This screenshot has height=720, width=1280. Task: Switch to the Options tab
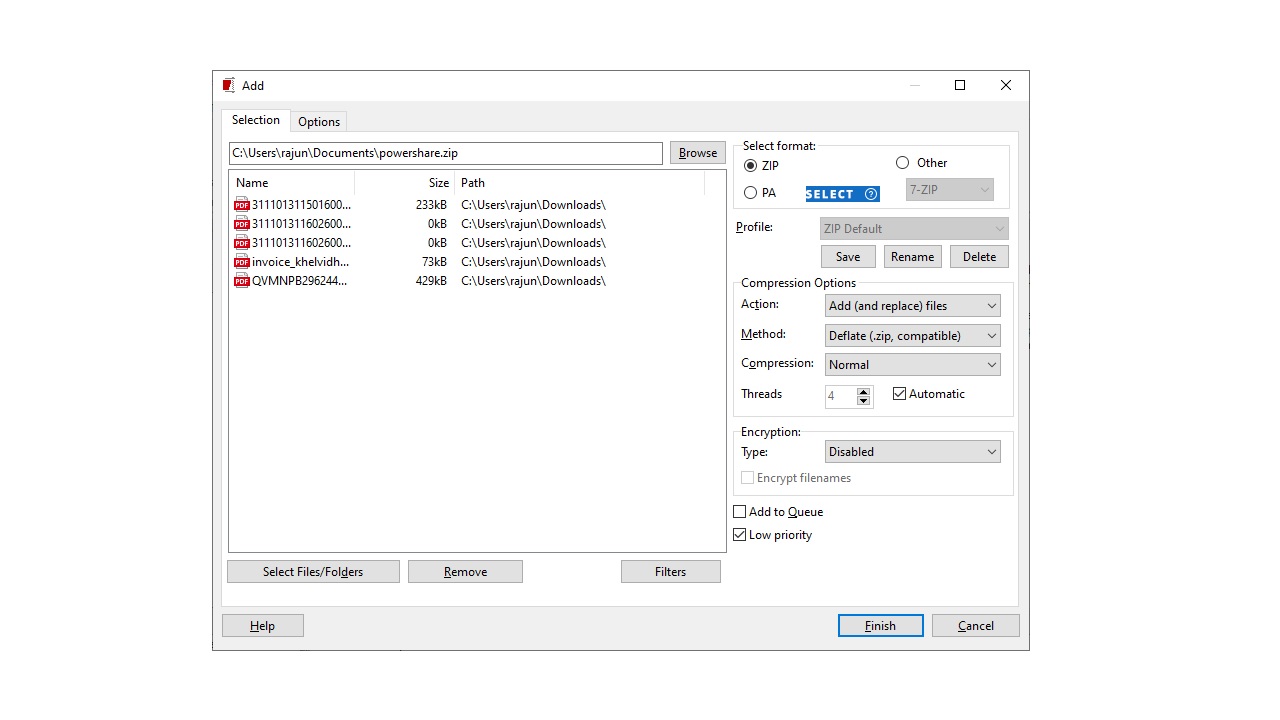pyautogui.click(x=319, y=122)
